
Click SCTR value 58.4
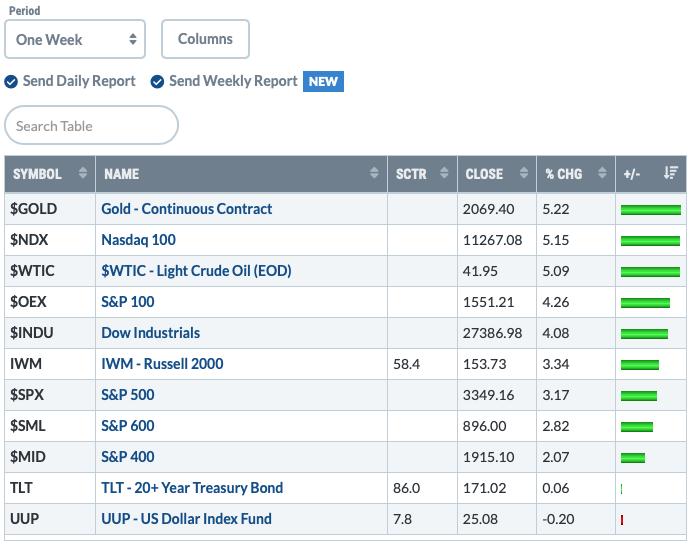[406, 364]
